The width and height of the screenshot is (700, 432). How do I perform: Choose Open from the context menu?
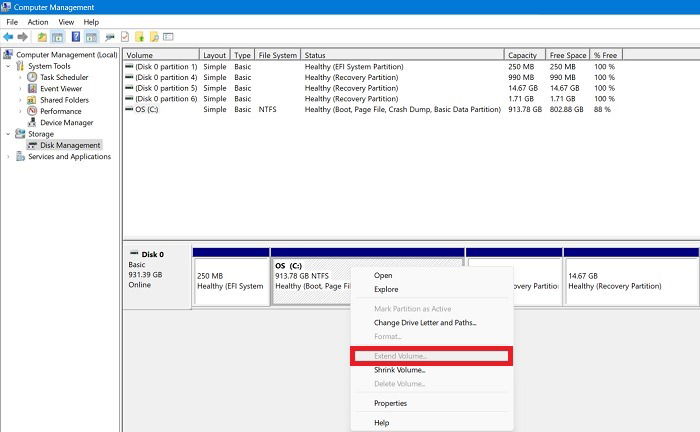tap(432, 275)
